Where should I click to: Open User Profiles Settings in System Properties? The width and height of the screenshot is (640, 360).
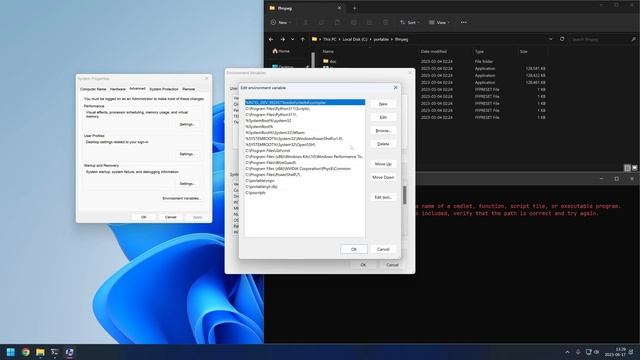tap(187, 154)
